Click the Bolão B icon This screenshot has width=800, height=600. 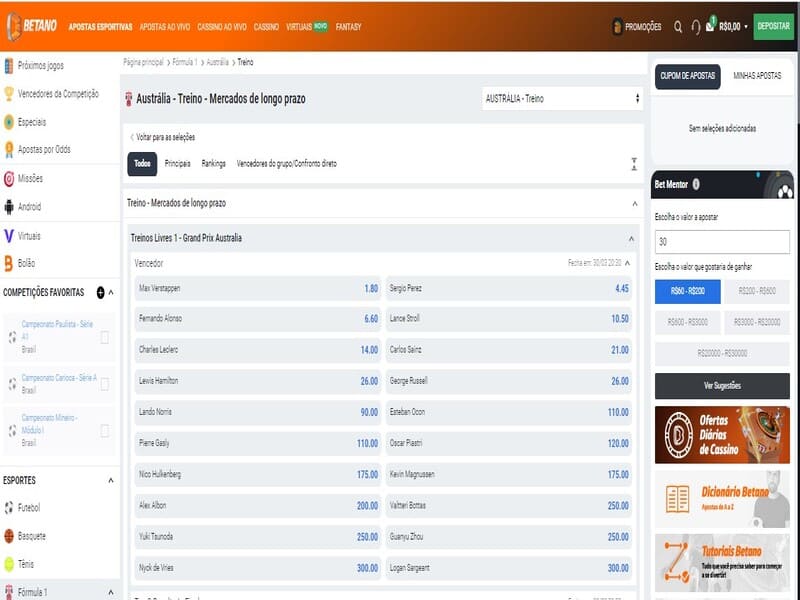[8, 263]
